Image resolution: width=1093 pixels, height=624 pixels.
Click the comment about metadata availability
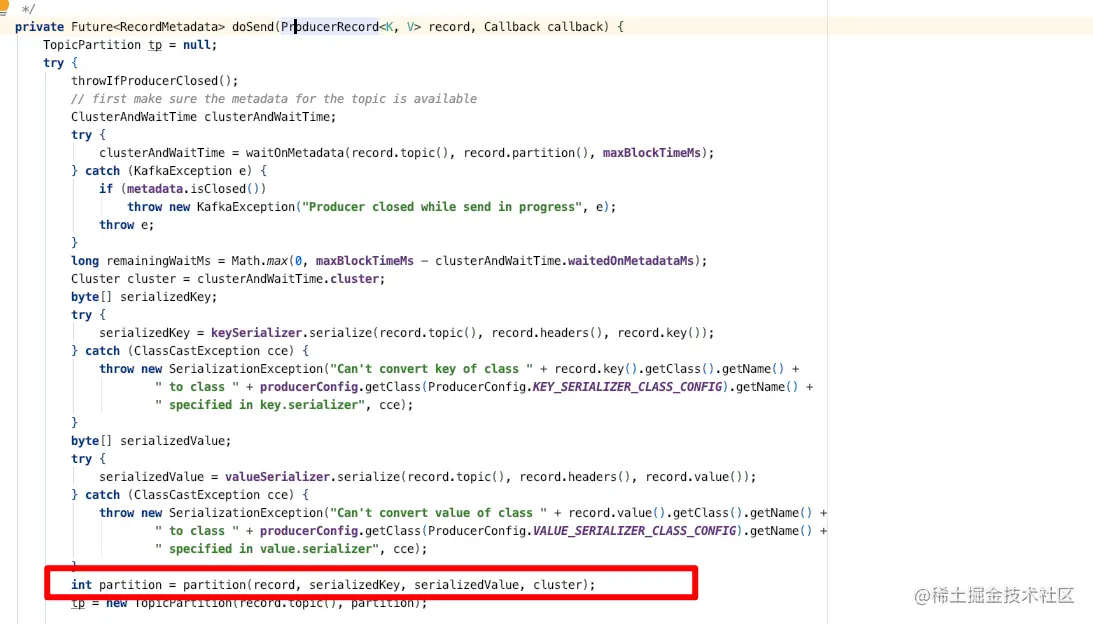(x=274, y=99)
